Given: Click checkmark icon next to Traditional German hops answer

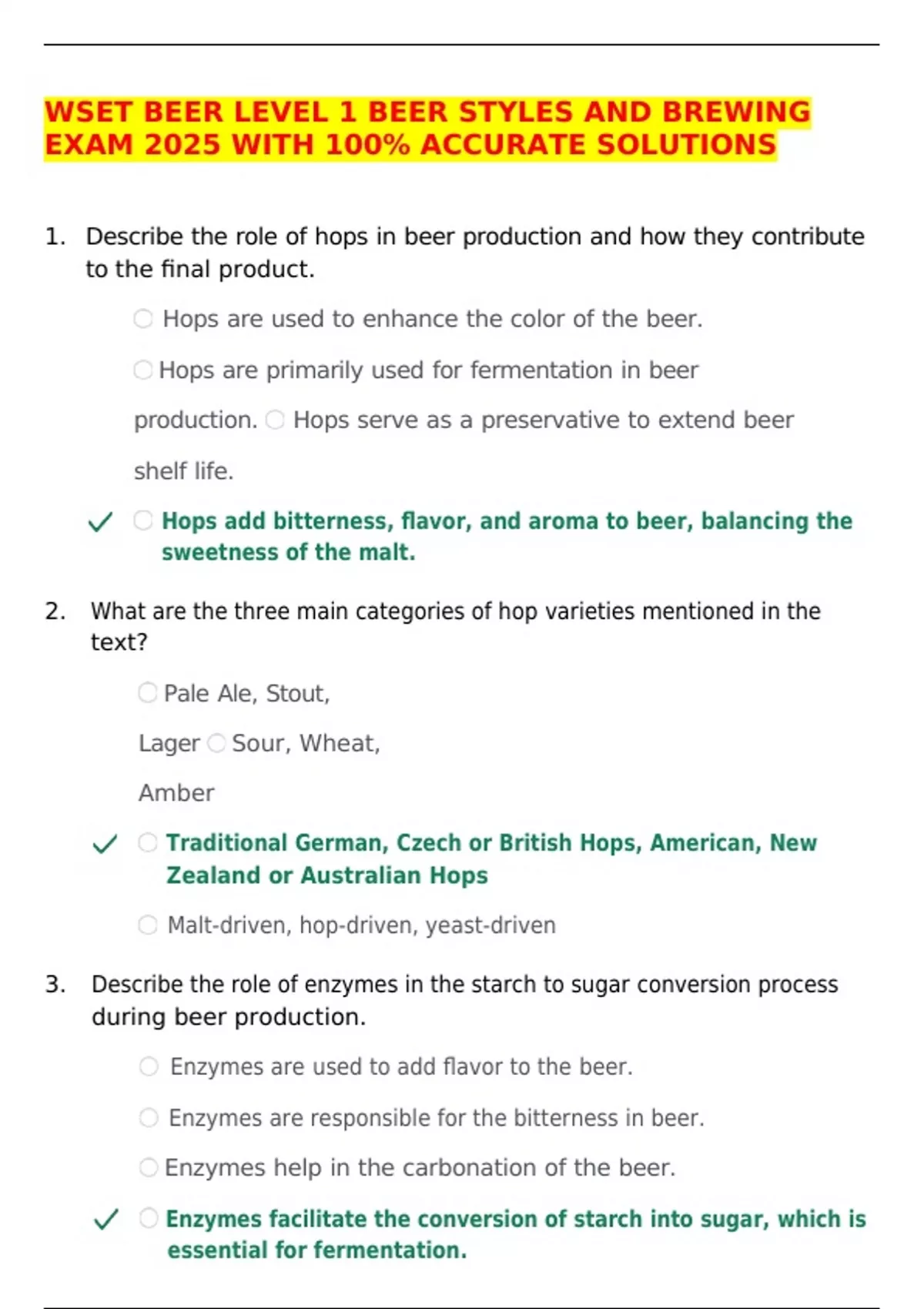Looking at the screenshot, I should click(x=105, y=845).
